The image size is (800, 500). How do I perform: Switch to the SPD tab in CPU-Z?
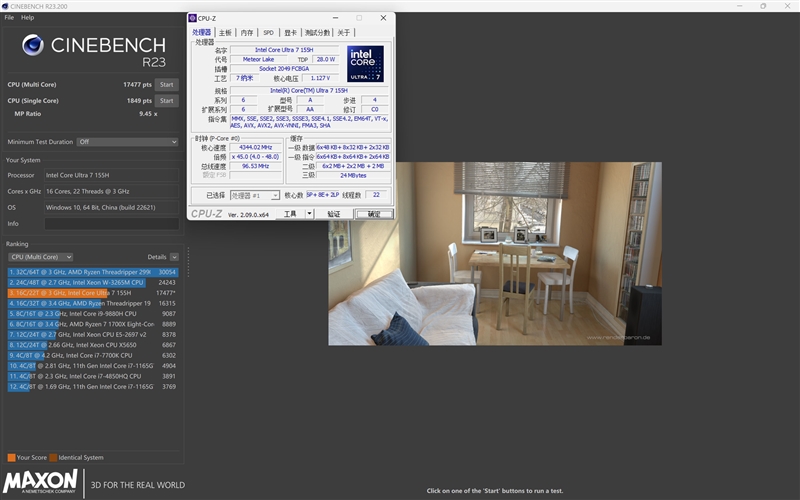[x=268, y=33]
